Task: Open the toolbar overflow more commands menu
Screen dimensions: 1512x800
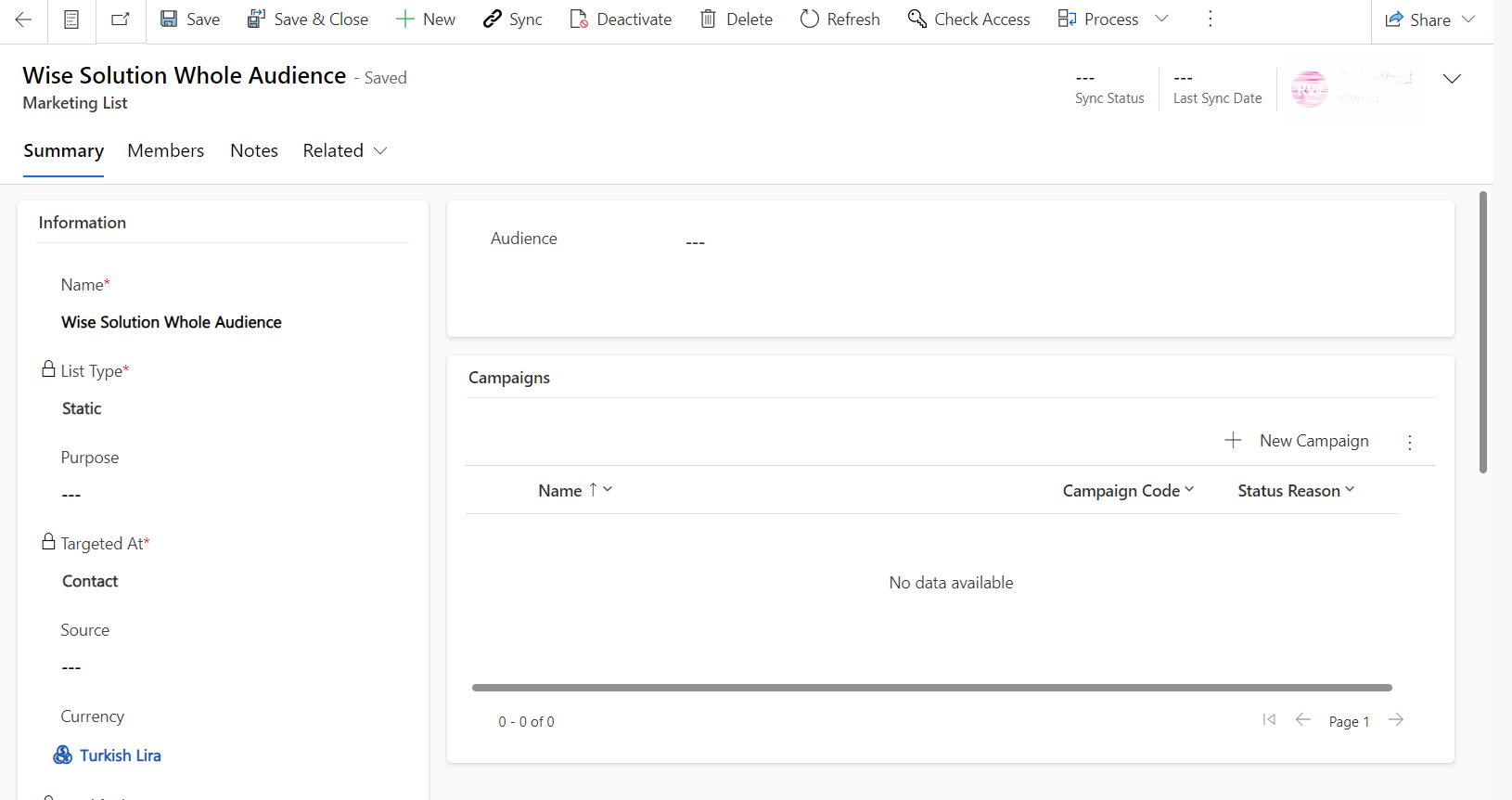Action: coord(1210,19)
